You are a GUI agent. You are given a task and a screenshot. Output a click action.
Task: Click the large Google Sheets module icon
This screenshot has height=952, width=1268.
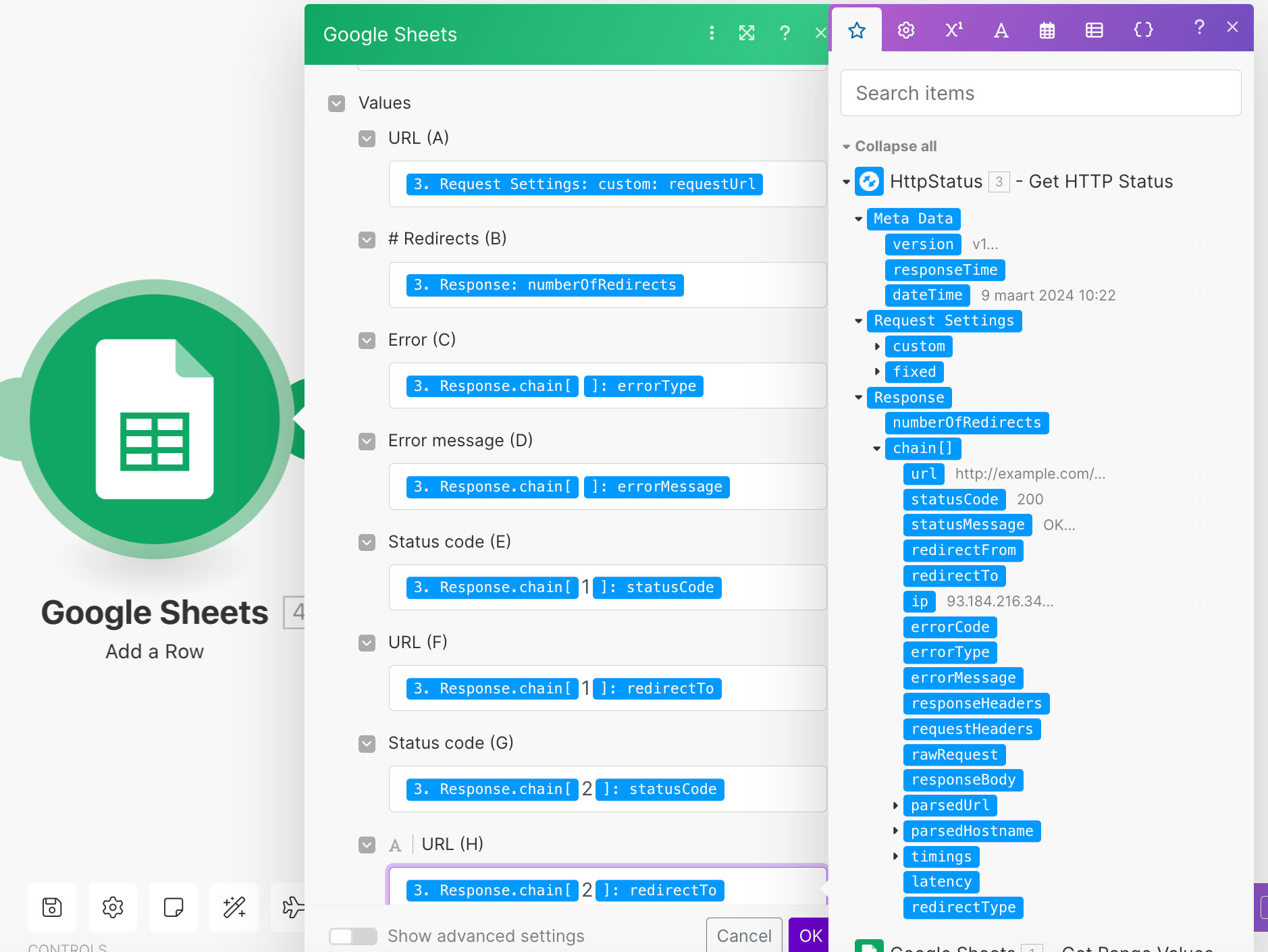(x=155, y=419)
